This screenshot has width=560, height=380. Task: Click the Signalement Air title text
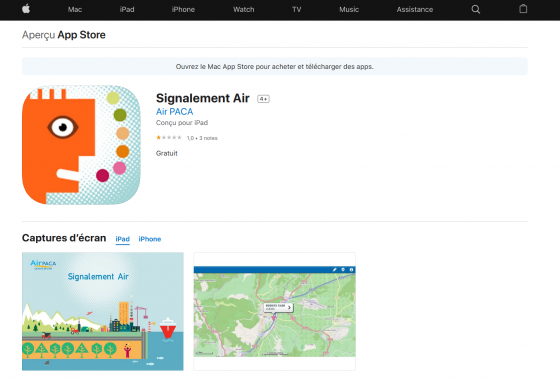coord(202,98)
